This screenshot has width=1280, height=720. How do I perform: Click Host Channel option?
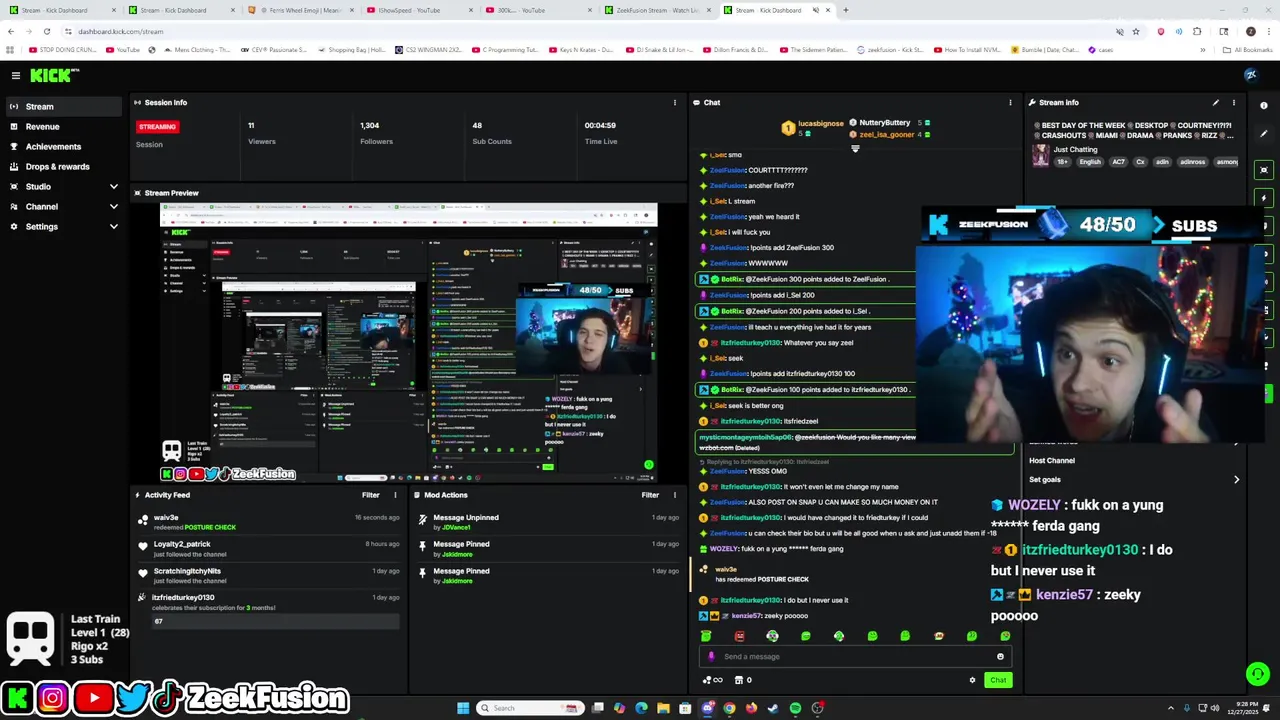click(x=1052, y=461)
